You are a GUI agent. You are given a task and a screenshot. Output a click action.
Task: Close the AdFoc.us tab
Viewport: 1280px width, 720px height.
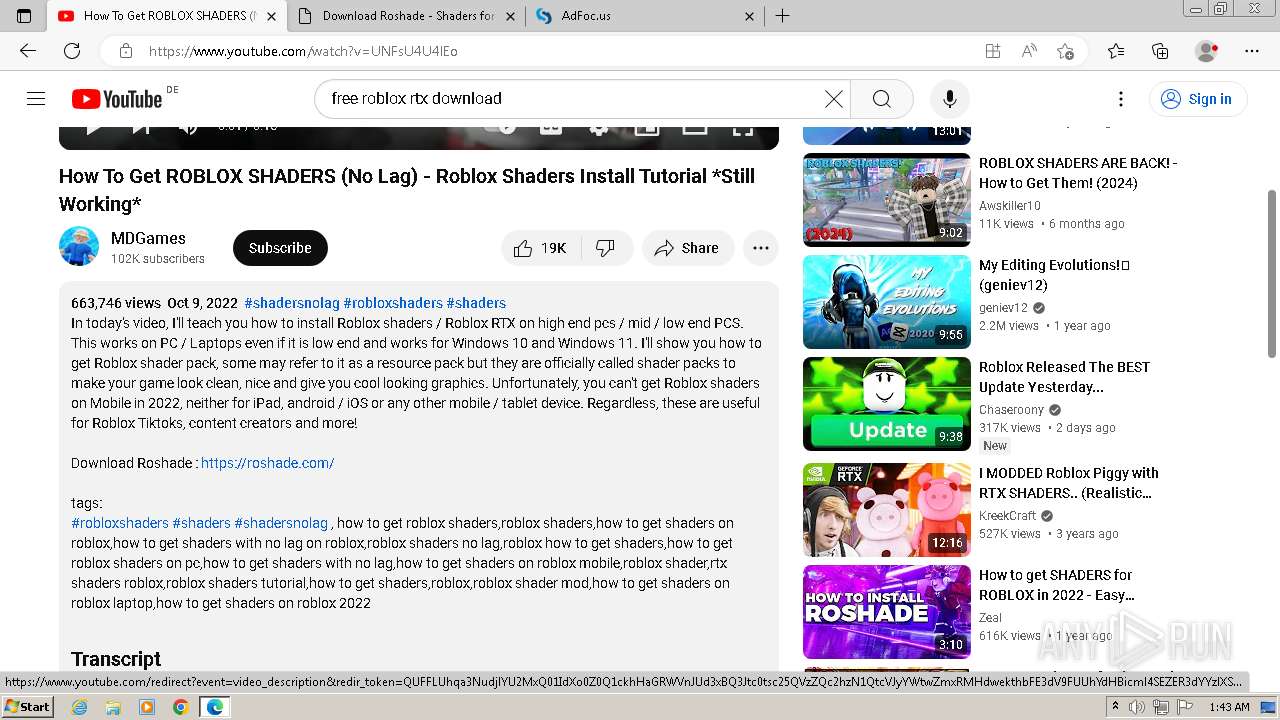(x=750, y=16)
